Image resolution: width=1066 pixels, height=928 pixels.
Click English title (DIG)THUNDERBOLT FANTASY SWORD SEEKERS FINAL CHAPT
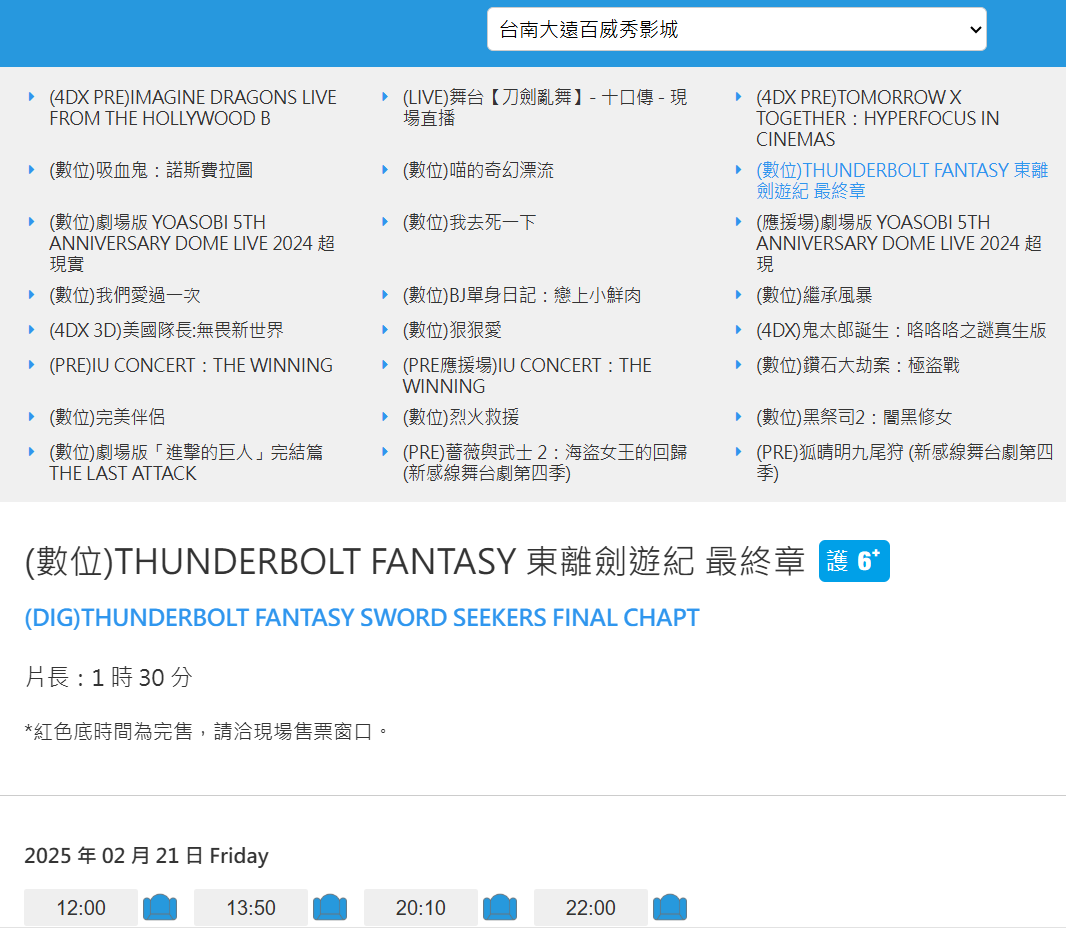pos(362,618)
